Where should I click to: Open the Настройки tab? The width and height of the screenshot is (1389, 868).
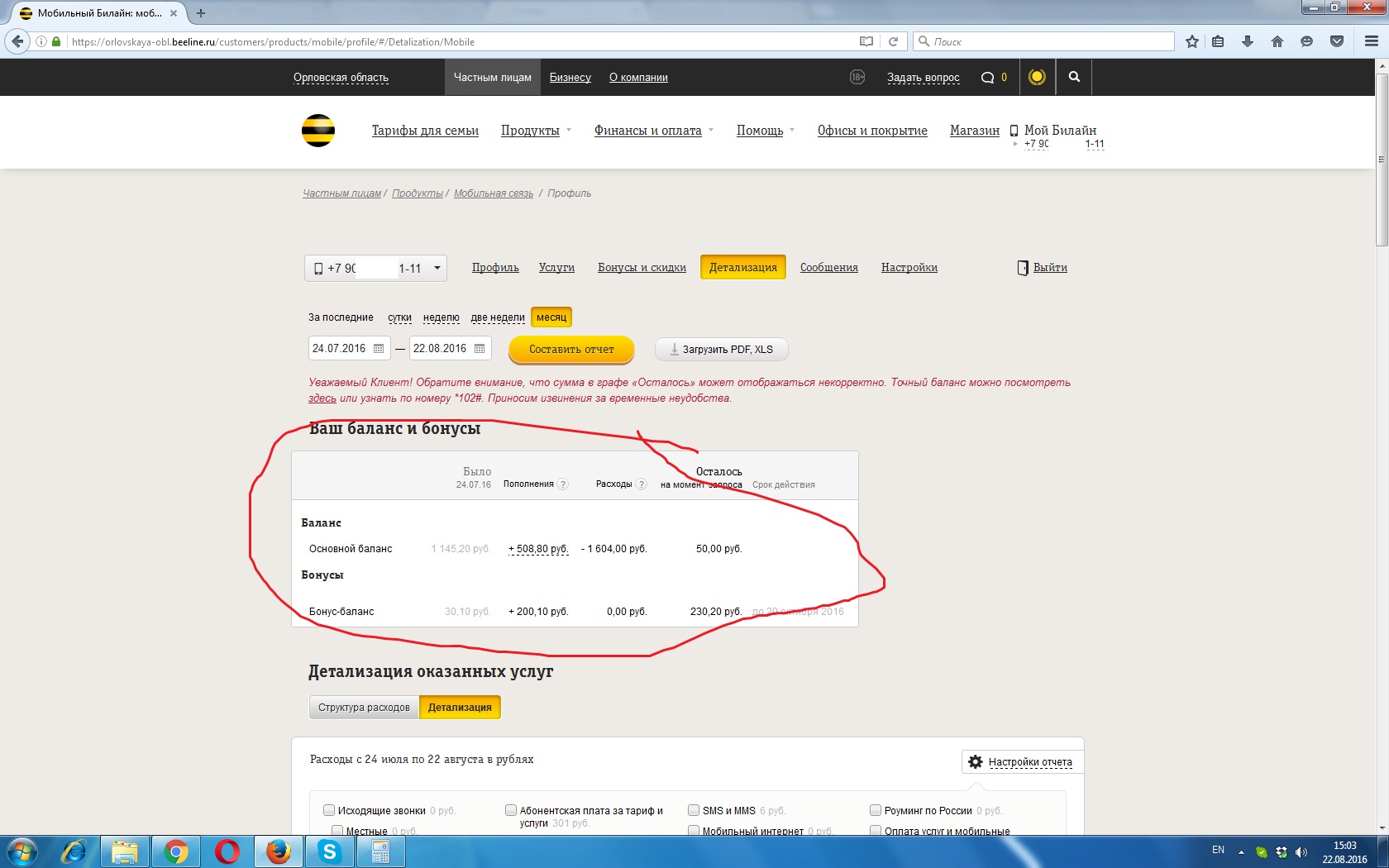[909, 268]
